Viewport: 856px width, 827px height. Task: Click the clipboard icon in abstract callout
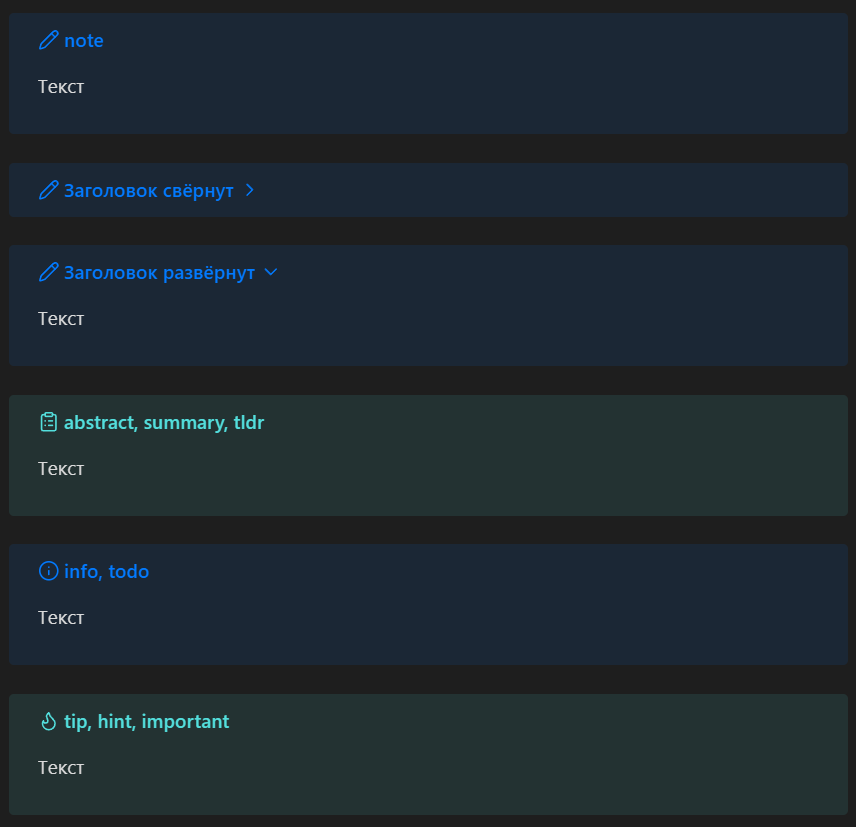click(x=48, y=422)
